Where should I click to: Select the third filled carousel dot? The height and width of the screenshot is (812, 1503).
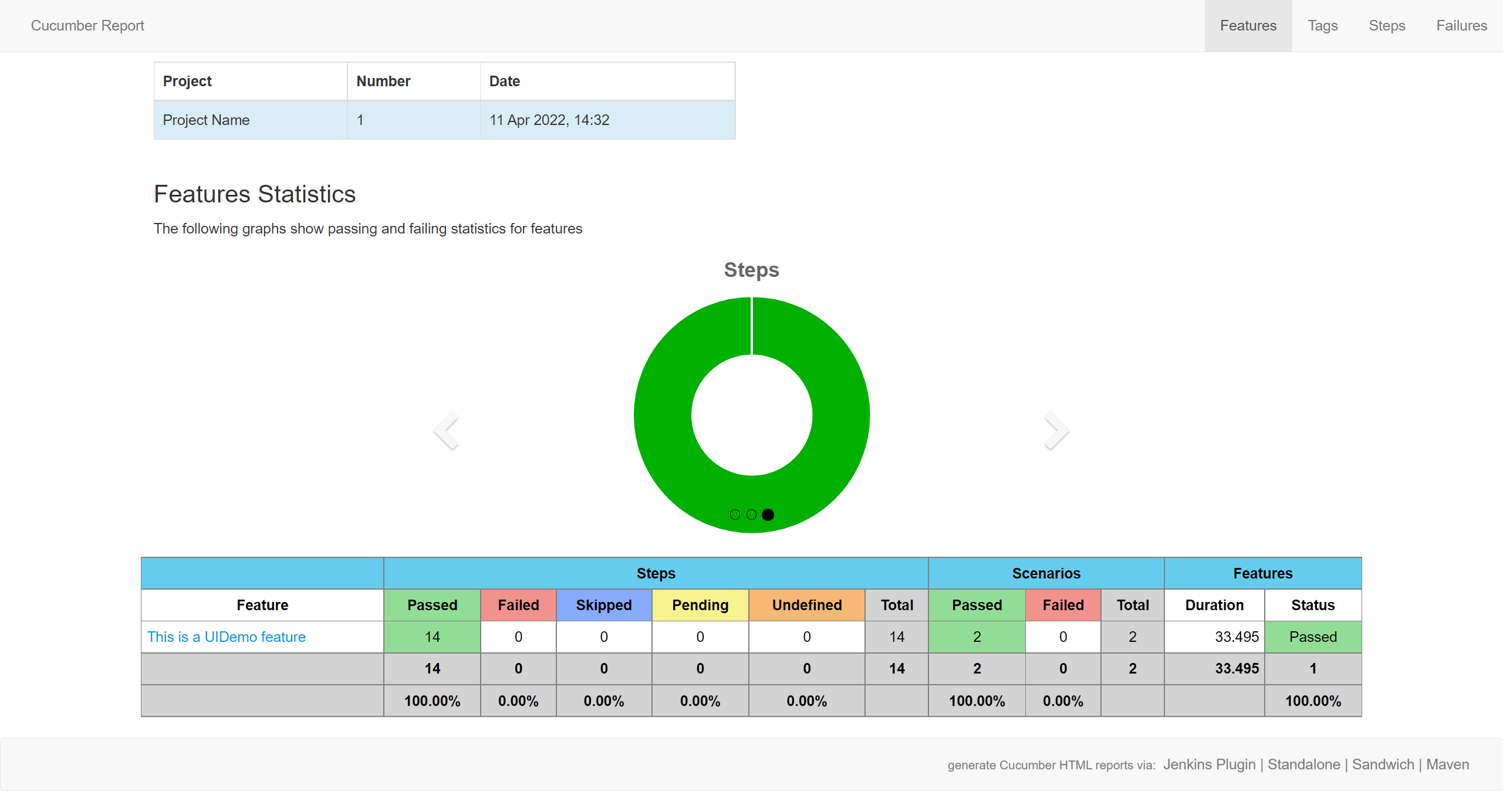(768, 515)
